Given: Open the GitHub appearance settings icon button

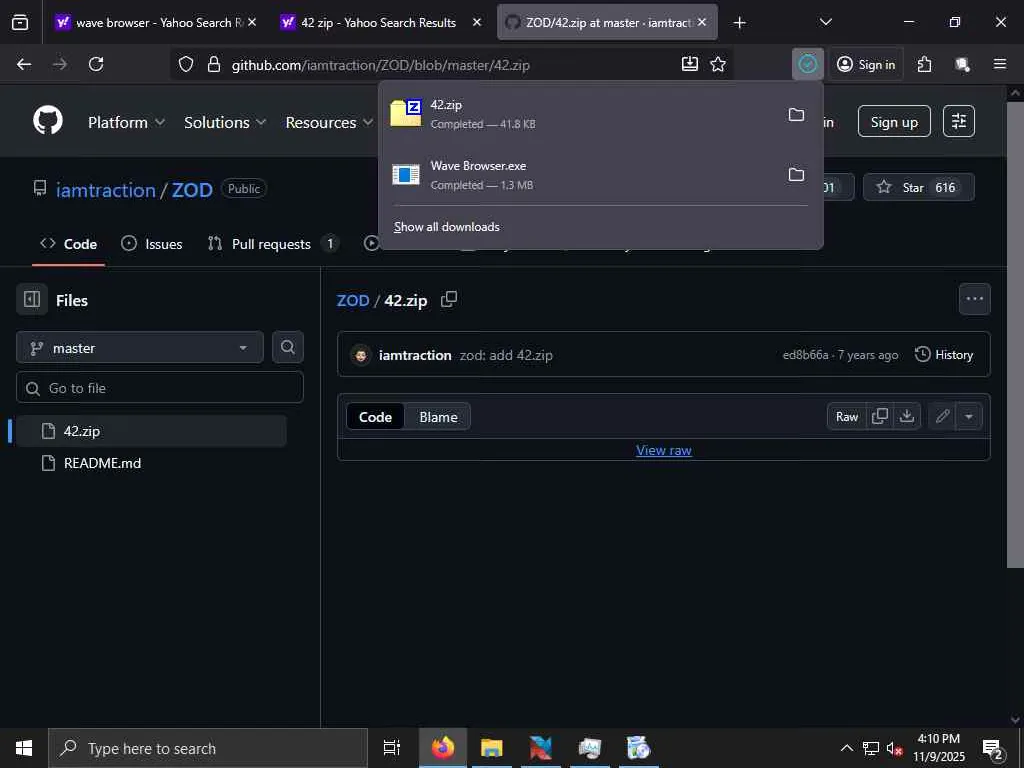Looking at the screenshot, I should (959, 121).
